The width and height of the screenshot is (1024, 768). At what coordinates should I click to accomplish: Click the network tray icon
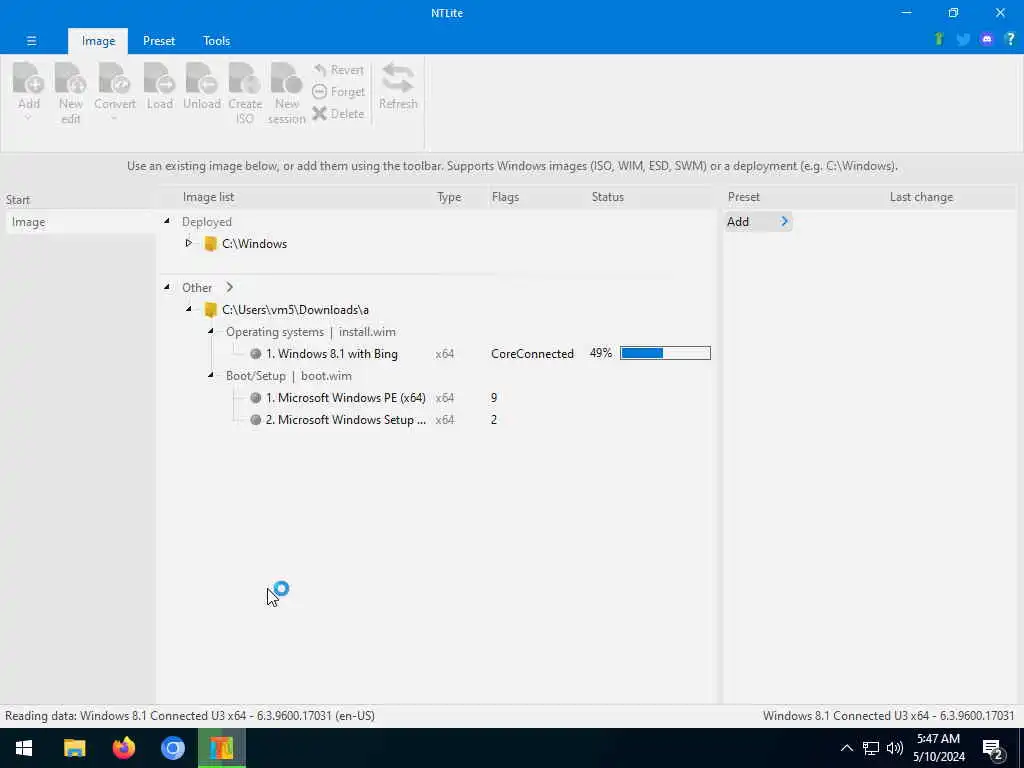871,748
